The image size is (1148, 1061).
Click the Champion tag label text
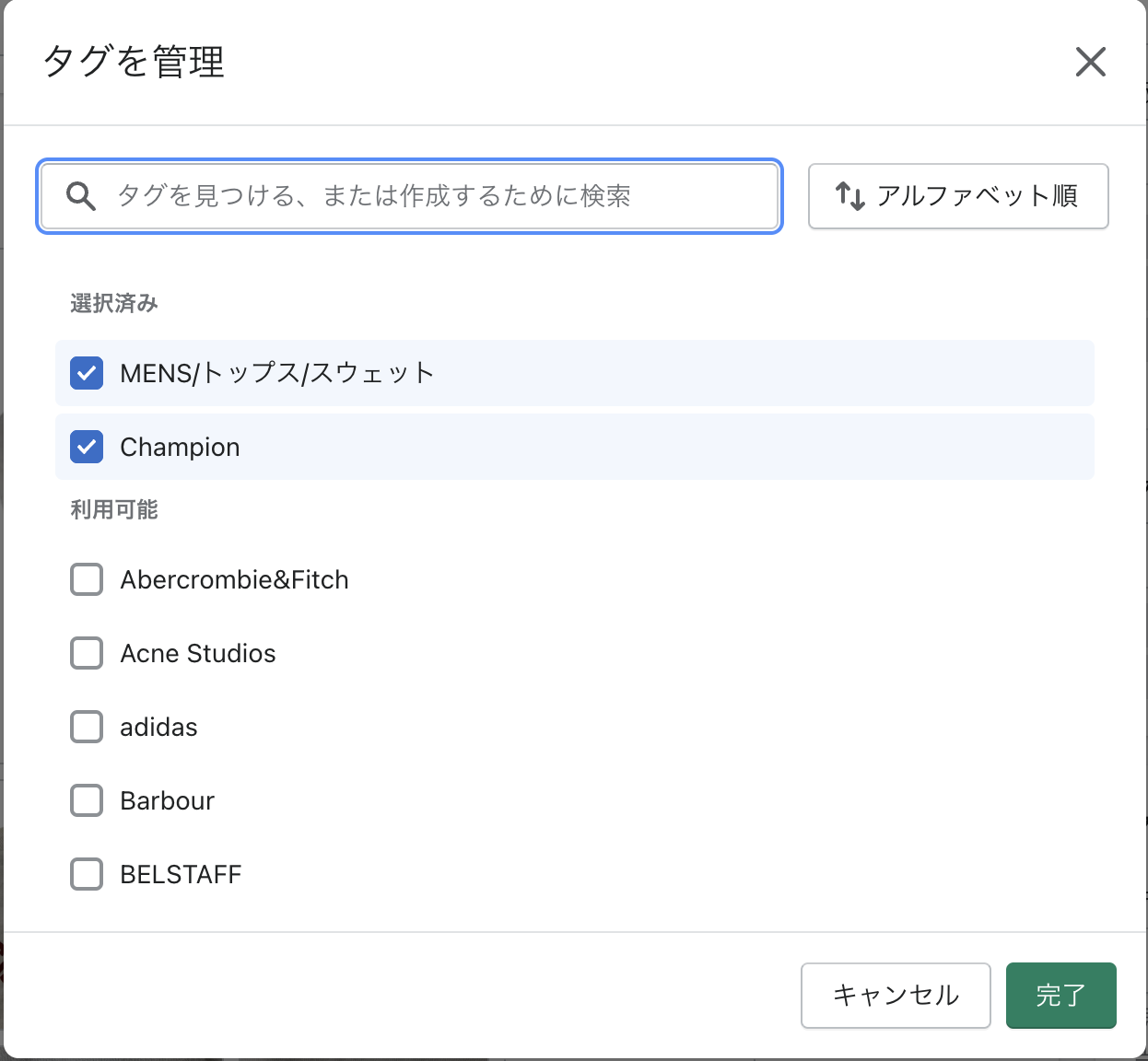pos(180,448)
